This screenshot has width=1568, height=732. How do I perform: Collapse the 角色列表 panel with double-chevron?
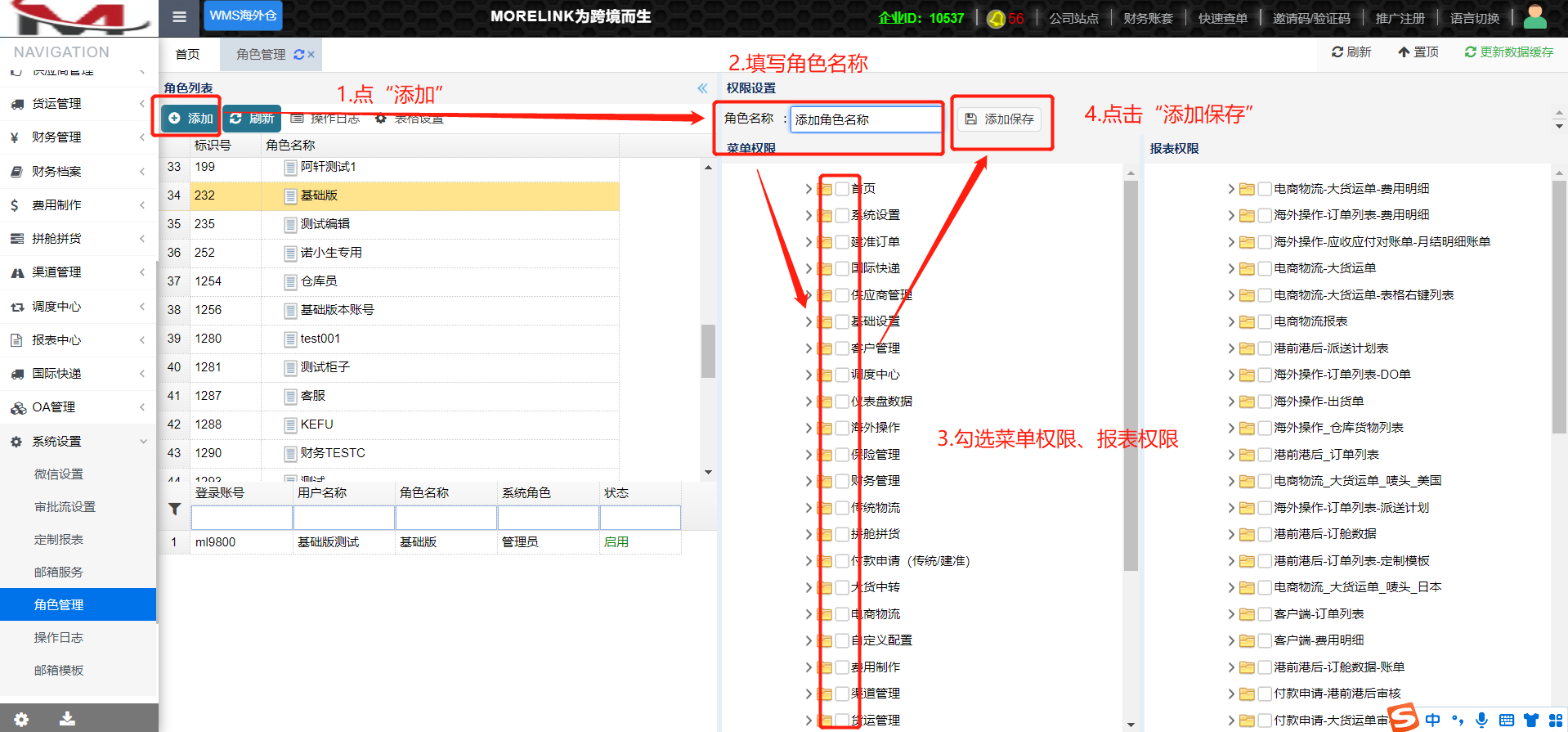702,88
